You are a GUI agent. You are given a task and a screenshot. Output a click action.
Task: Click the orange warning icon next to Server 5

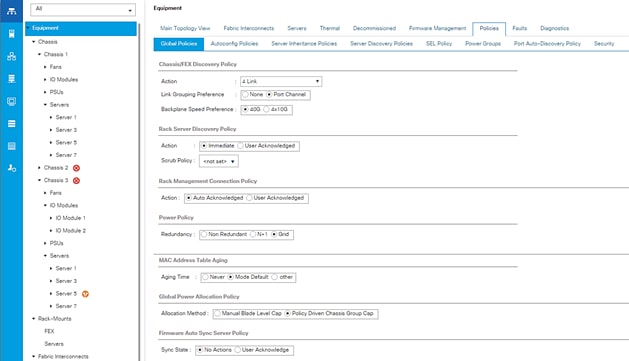pyautogui.click(x=85, y=294)
